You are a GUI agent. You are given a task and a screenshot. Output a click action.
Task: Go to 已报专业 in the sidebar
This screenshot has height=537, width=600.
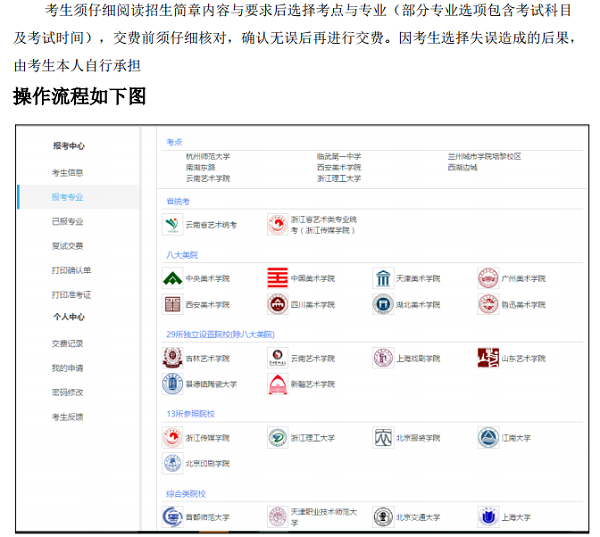click(67, 222)
